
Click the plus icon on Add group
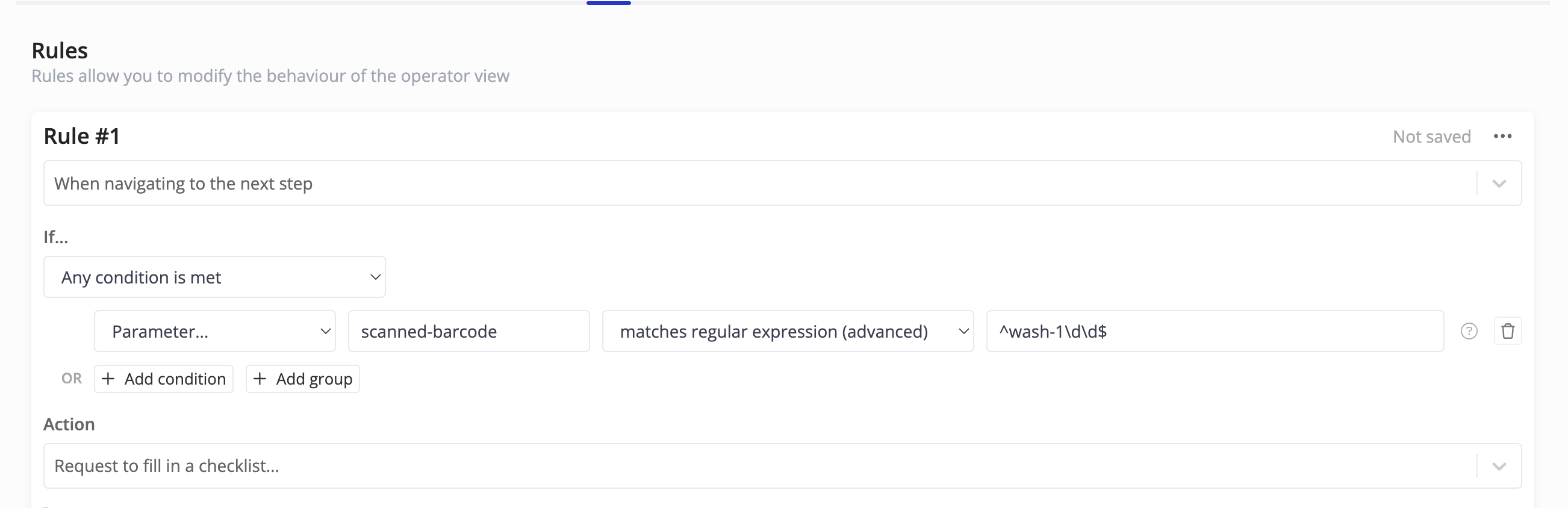261,379
